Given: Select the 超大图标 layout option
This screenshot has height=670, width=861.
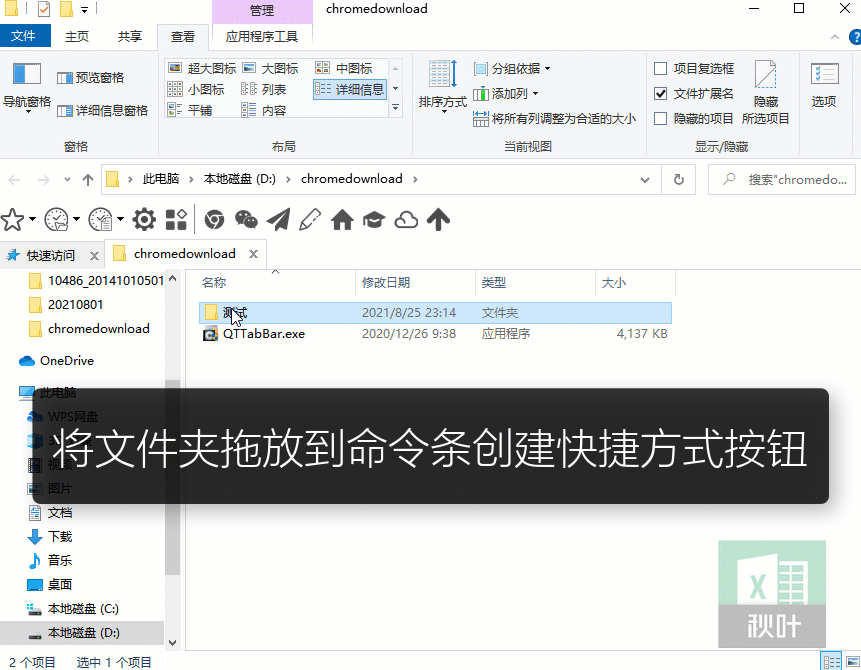Looking at the screenshot, I should point(202,68).
